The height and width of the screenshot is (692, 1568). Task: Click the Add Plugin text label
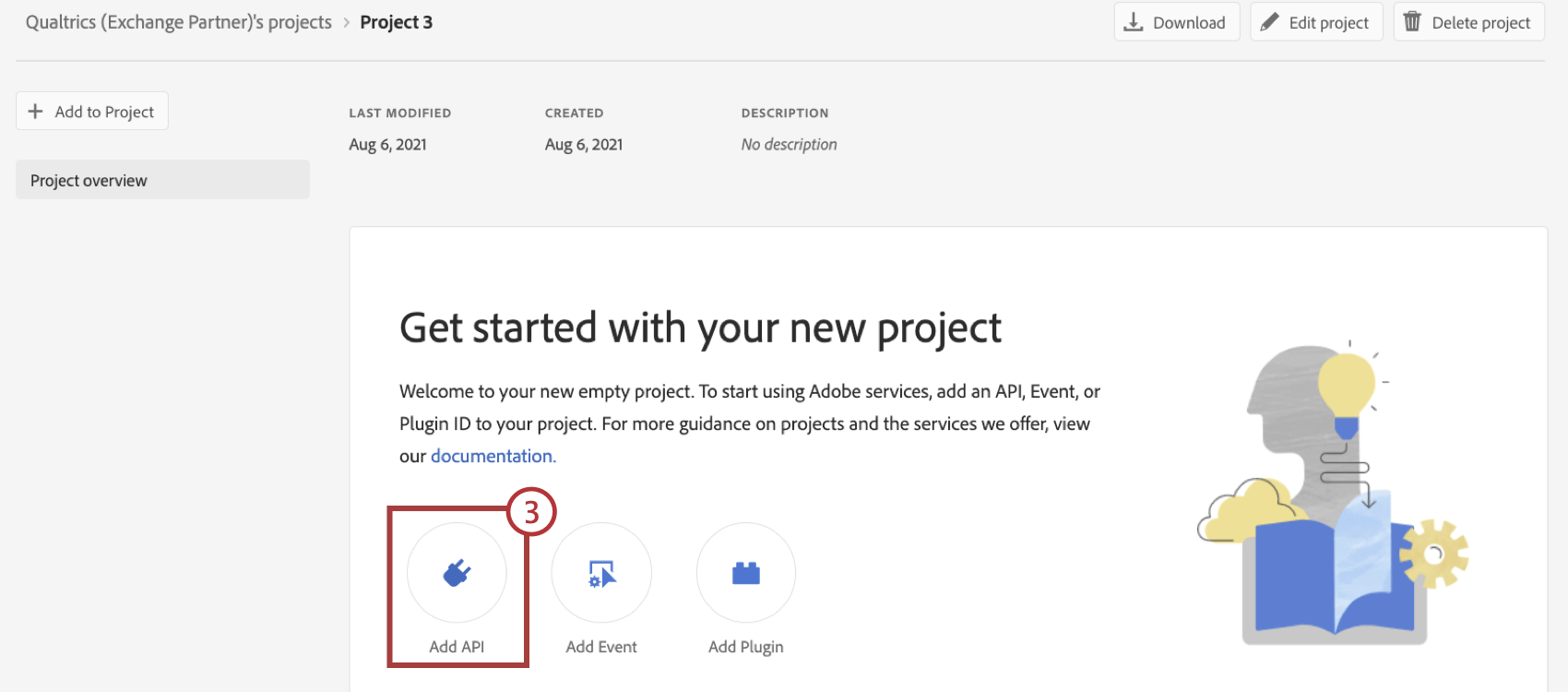coord(746,647)
